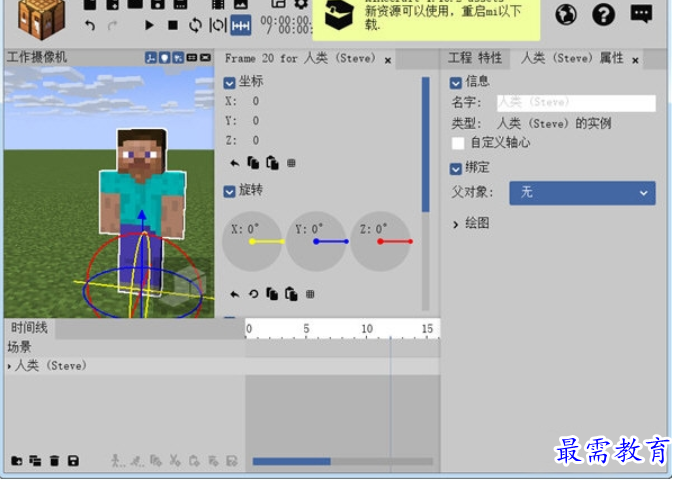Enable the 自定义轴心 checkbox

pos(458,143)
